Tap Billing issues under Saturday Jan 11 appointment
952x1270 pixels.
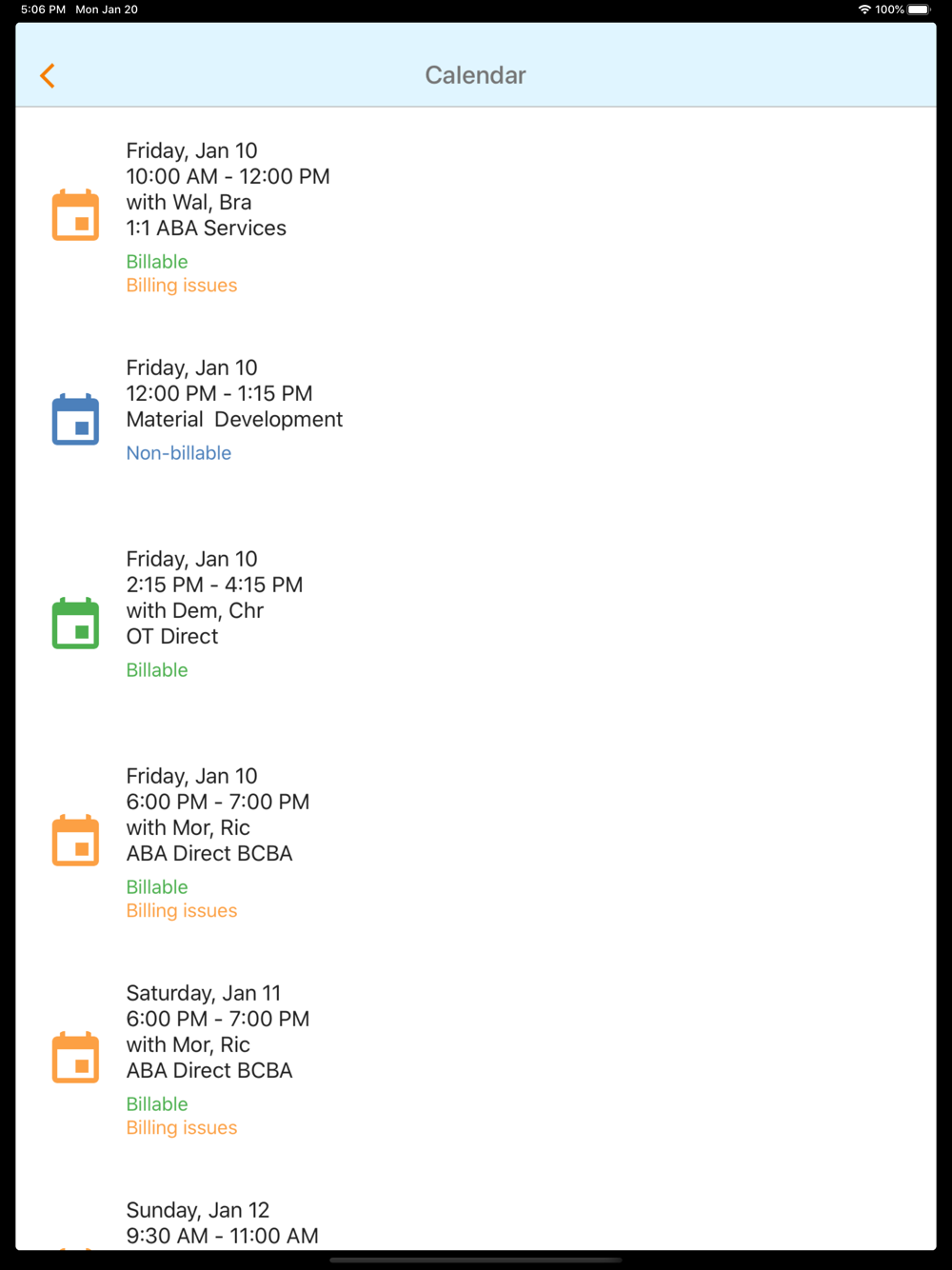coord(182,1128)
